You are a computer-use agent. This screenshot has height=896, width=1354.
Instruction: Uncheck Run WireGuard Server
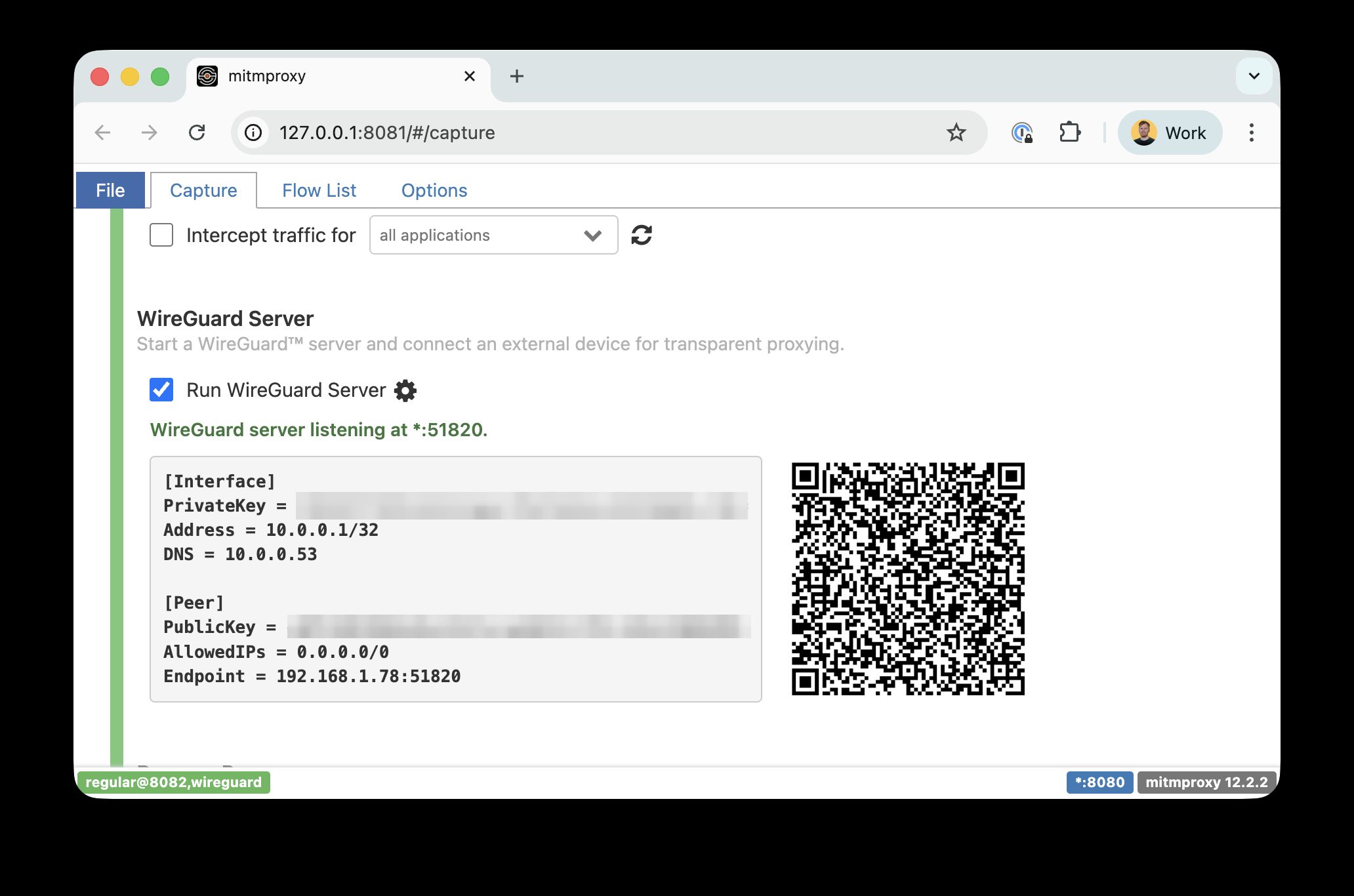pos(161,390)
